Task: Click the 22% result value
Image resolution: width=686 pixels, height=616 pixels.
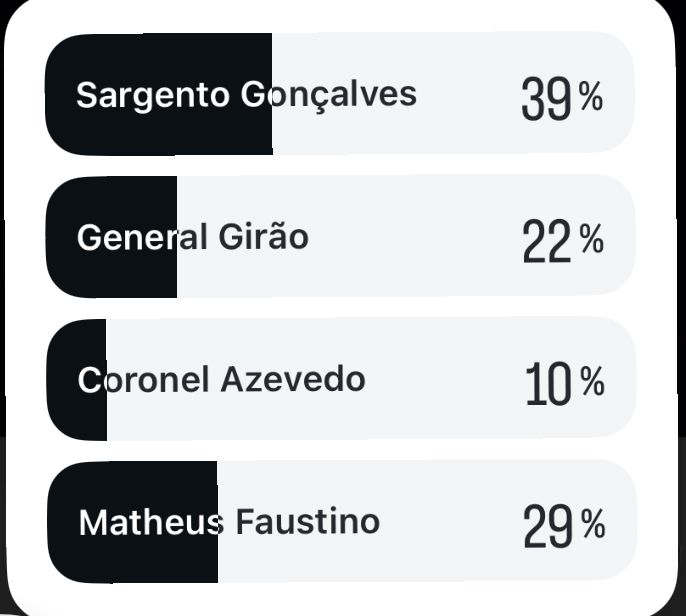Action: [546, 241]
